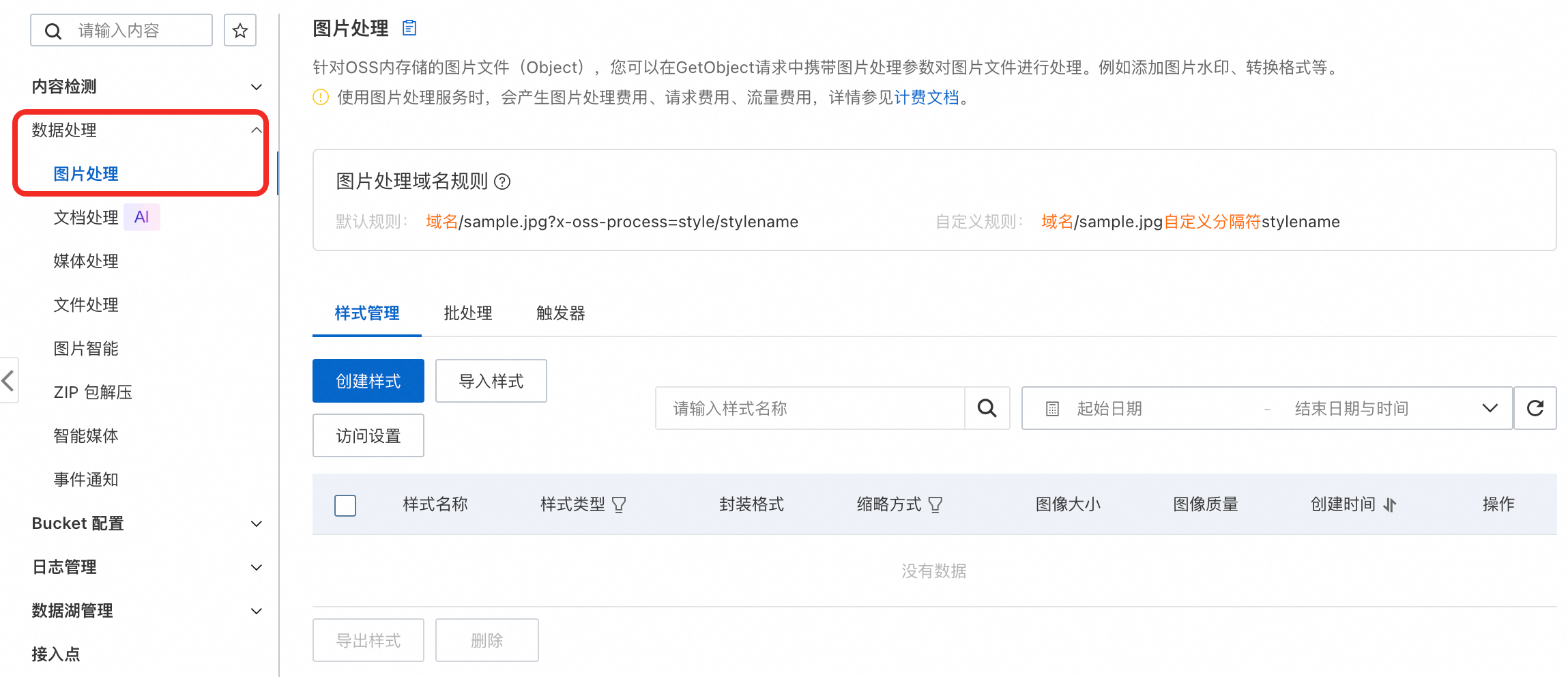
Task: Click the help question mark beside 图片处理域名规则
Action: (x=502, y=182)
